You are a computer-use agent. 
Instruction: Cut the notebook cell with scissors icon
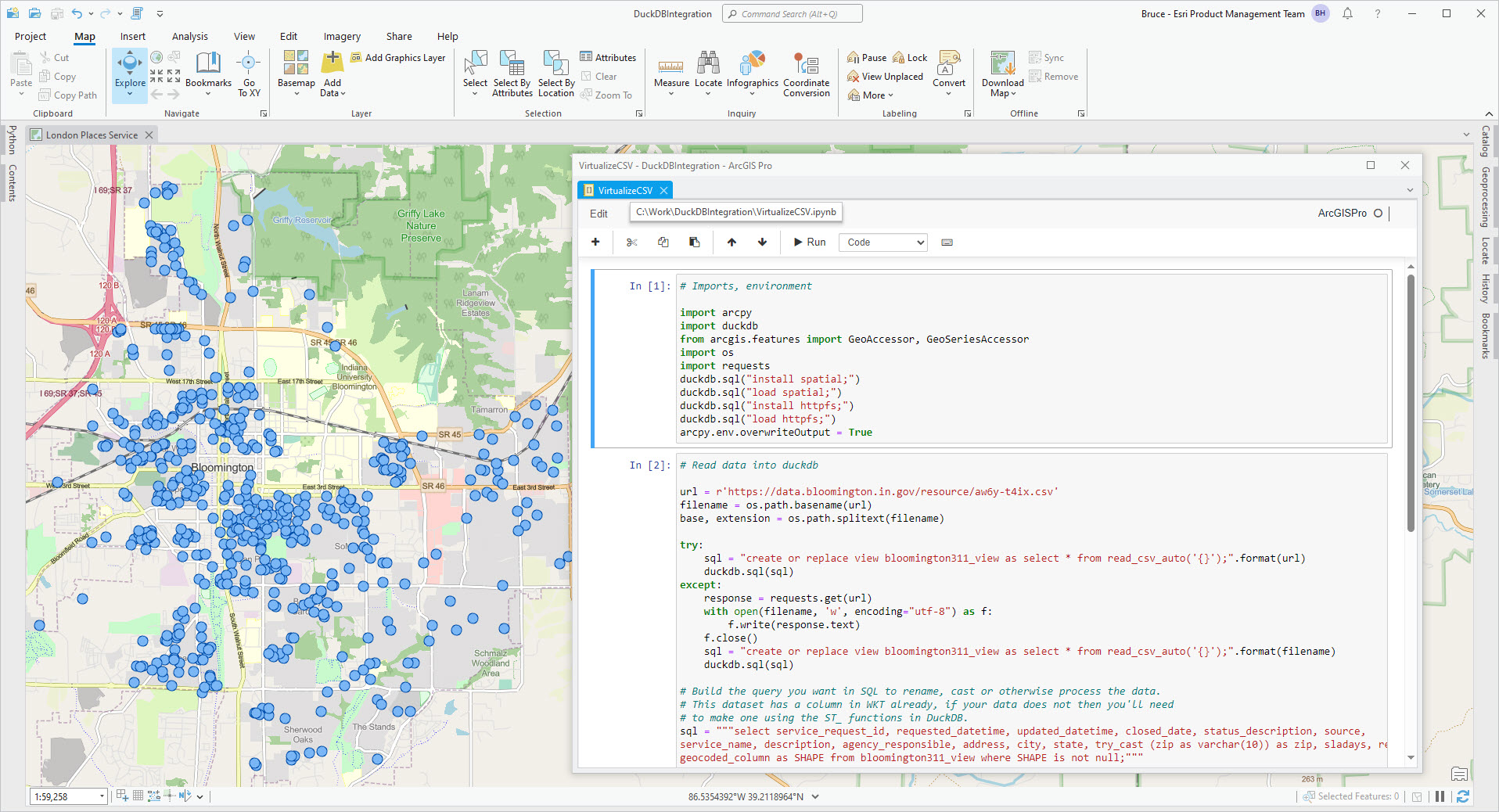point(632,243)
